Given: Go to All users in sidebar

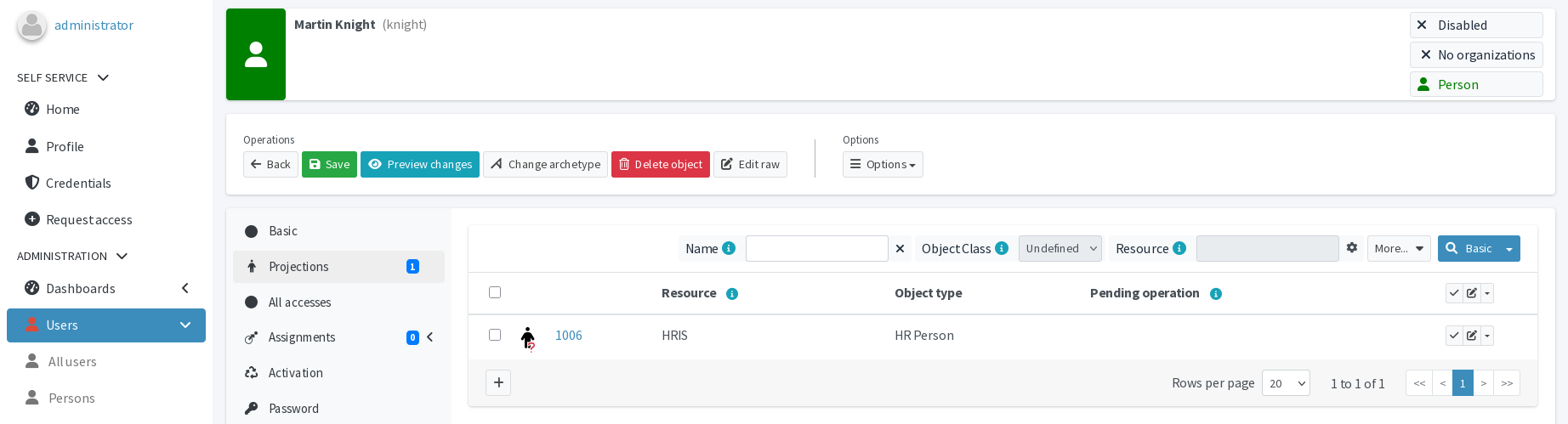Looking at the screenshot, I should [72, 361].
